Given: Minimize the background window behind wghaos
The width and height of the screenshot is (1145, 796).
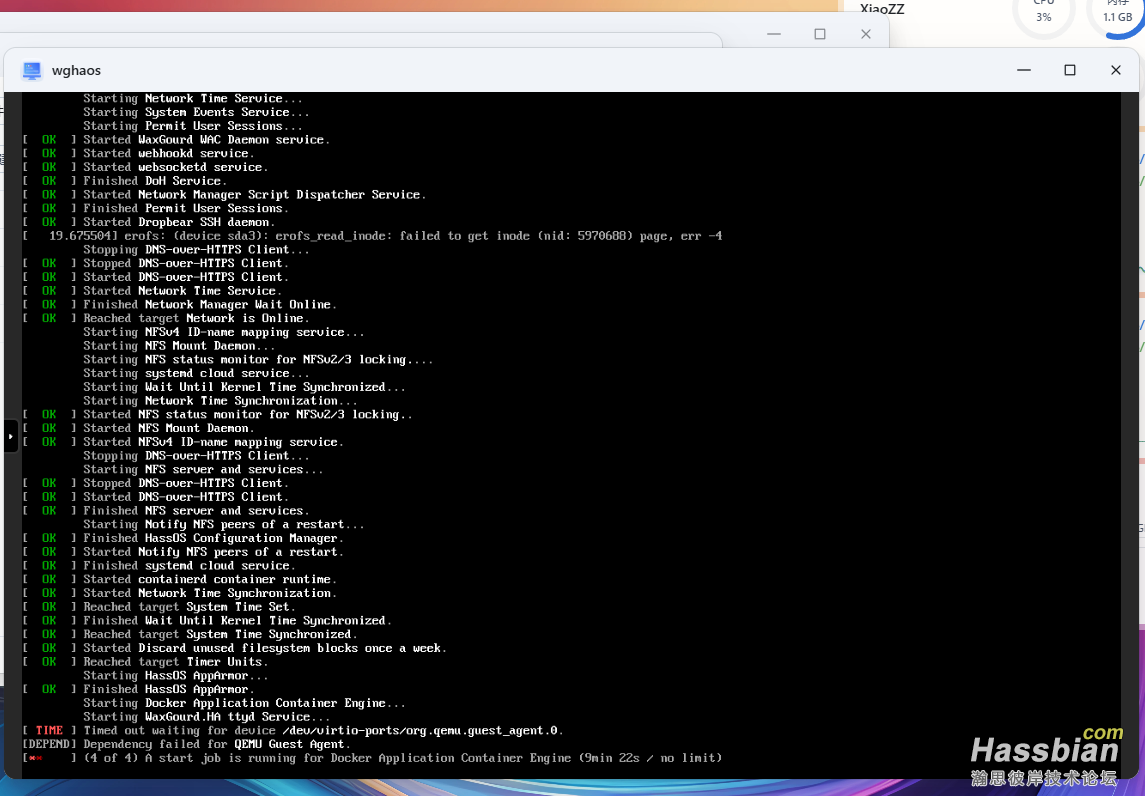Looking at the screenshot, I should 774,34.
